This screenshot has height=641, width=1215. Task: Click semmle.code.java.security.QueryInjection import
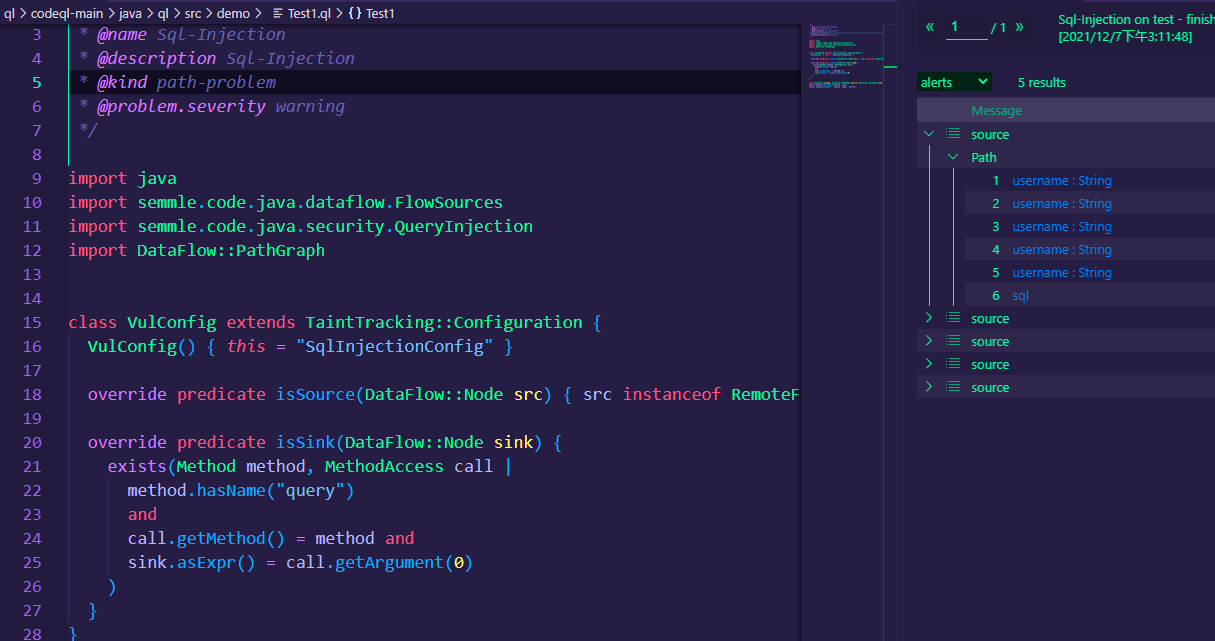(x=335, y=226)
